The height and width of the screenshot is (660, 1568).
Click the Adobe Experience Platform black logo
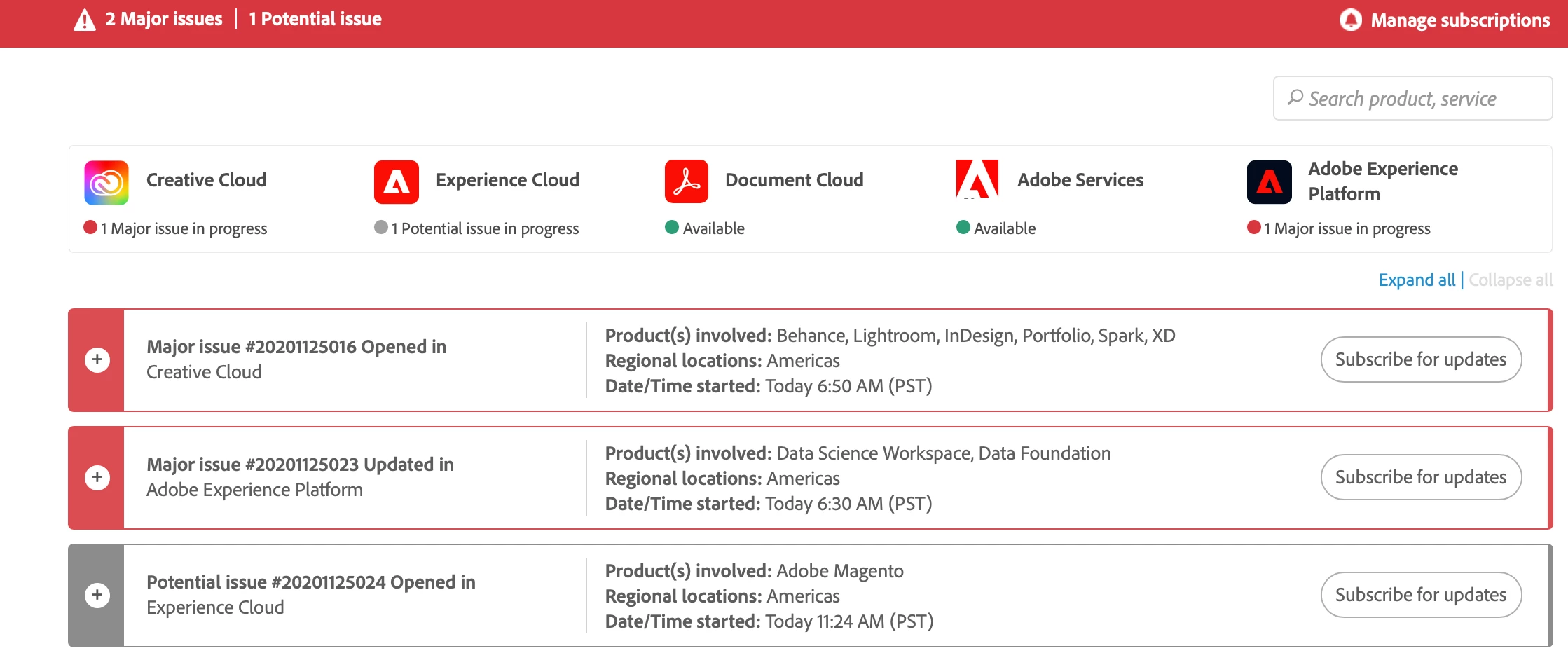click(x=1270, y=182)
